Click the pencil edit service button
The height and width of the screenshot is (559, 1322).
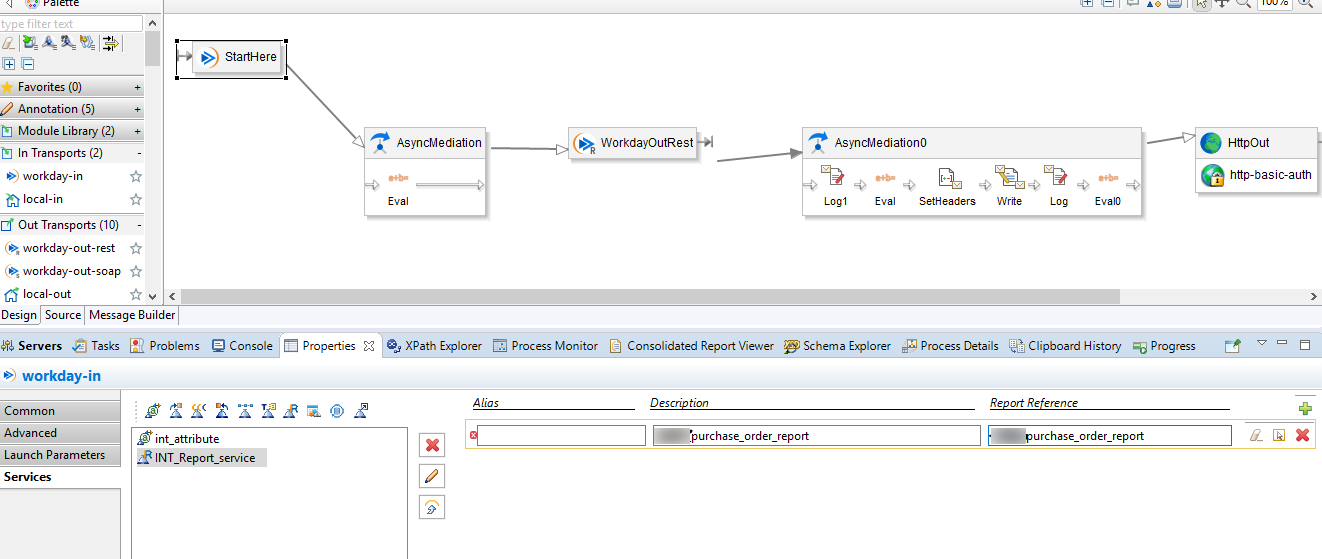point(432,476)
